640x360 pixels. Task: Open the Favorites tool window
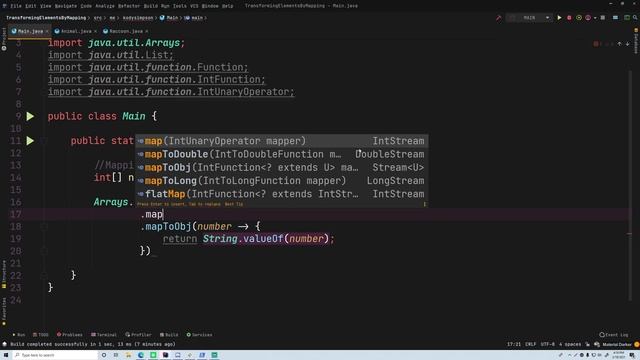pyautogui.click(x=4, y=311)
